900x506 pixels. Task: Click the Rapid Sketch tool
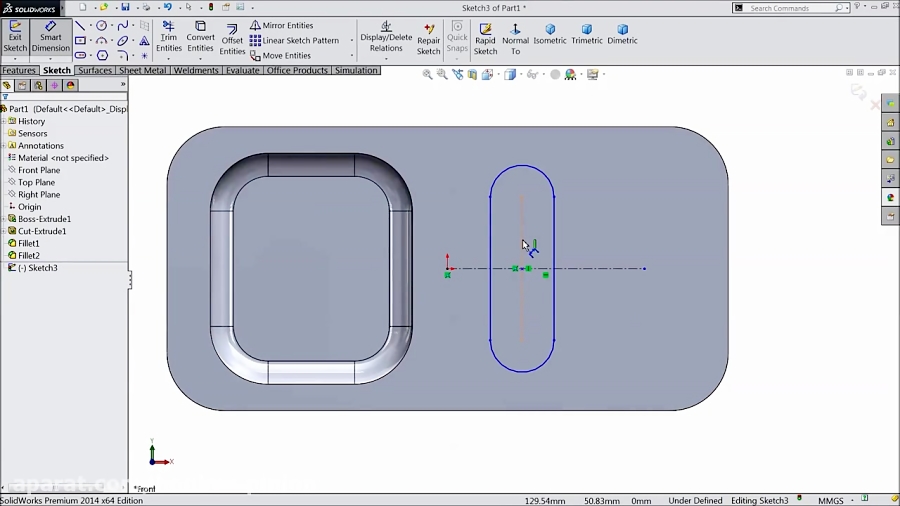[x=485, y=39]
